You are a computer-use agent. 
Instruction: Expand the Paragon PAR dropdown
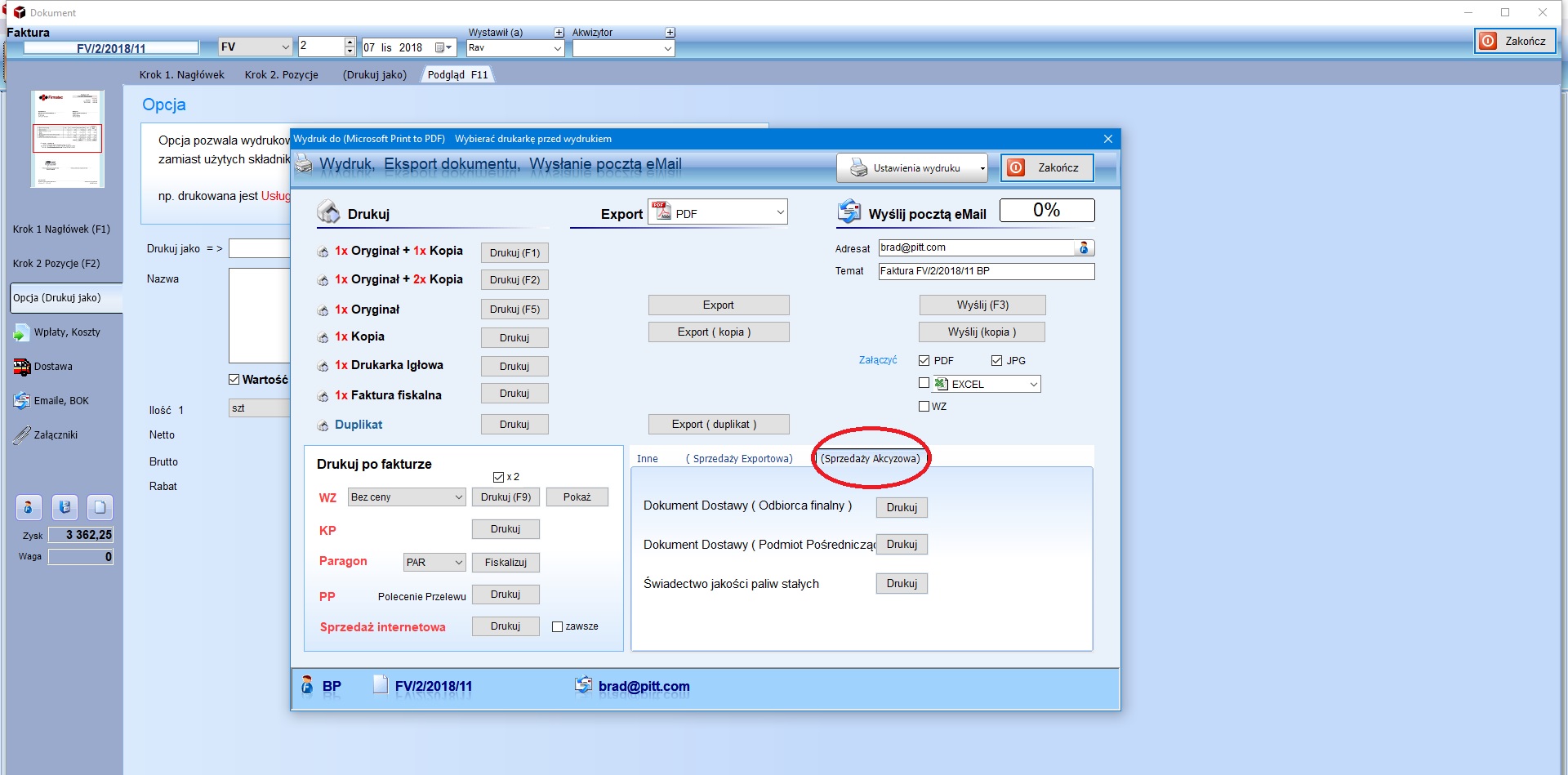tap(458, 563)
